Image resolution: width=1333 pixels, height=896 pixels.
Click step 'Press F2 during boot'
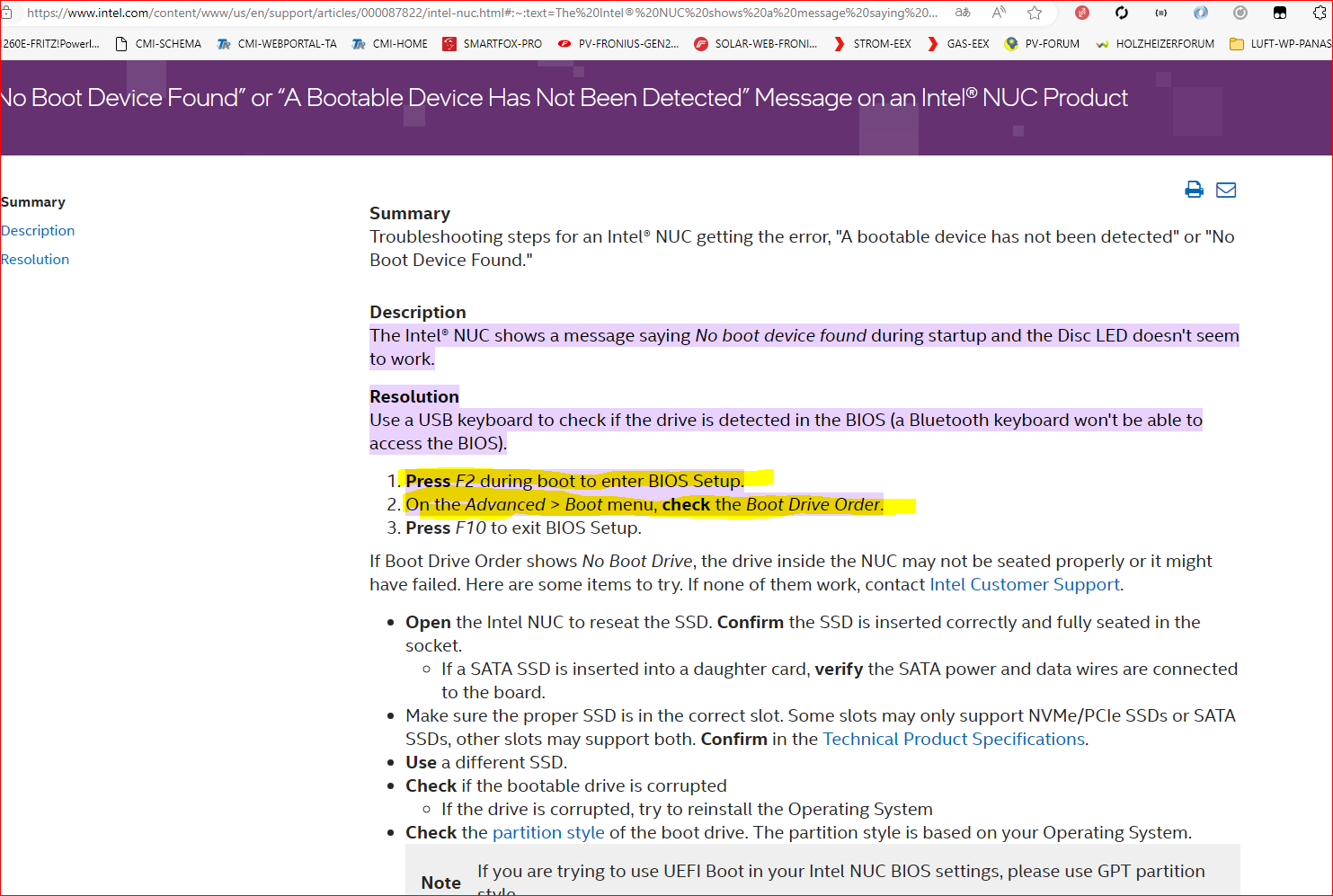pyautogui.click(x=575, y=481)
